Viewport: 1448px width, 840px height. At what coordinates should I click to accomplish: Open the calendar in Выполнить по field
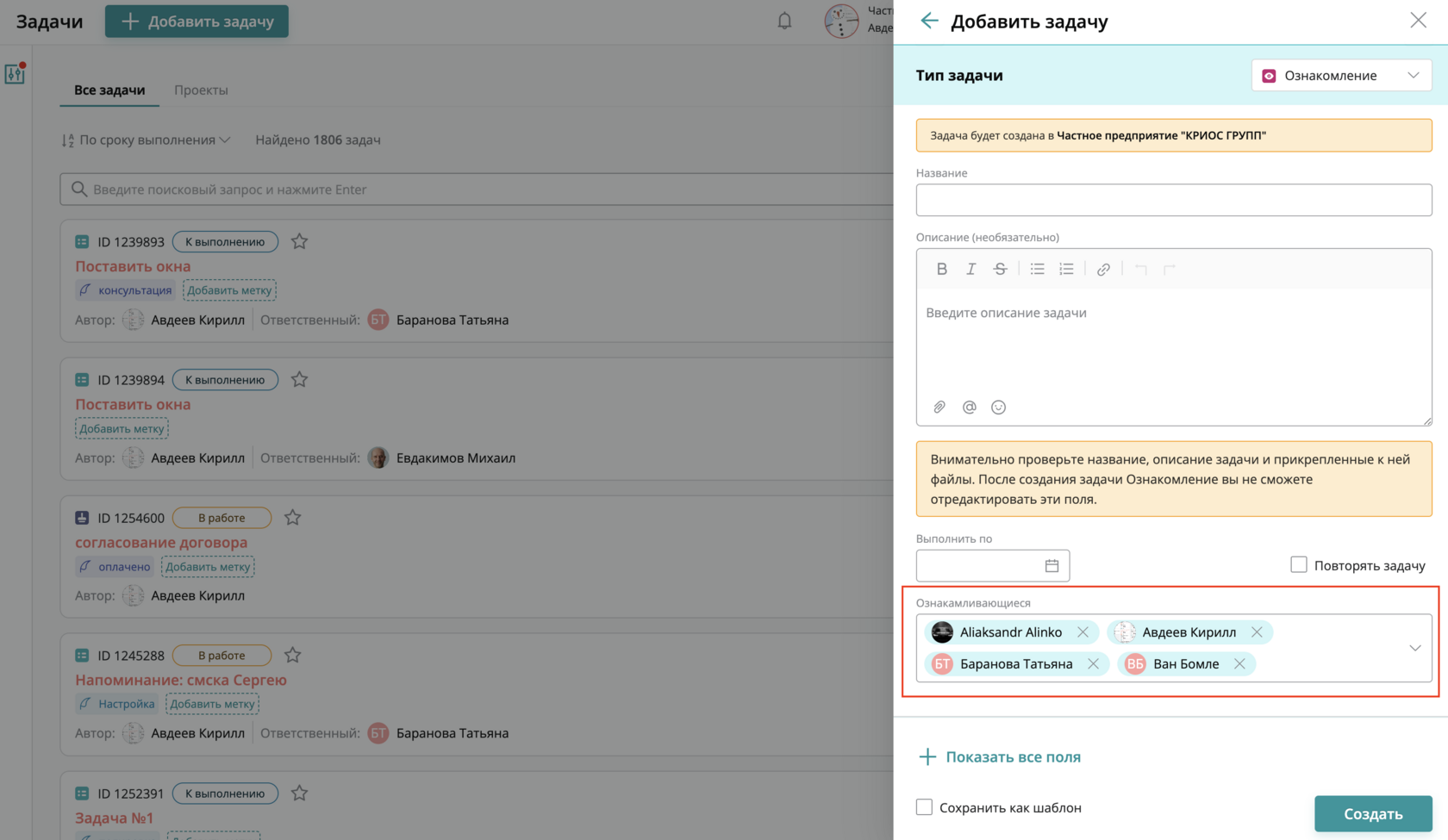pos(1052,566)
